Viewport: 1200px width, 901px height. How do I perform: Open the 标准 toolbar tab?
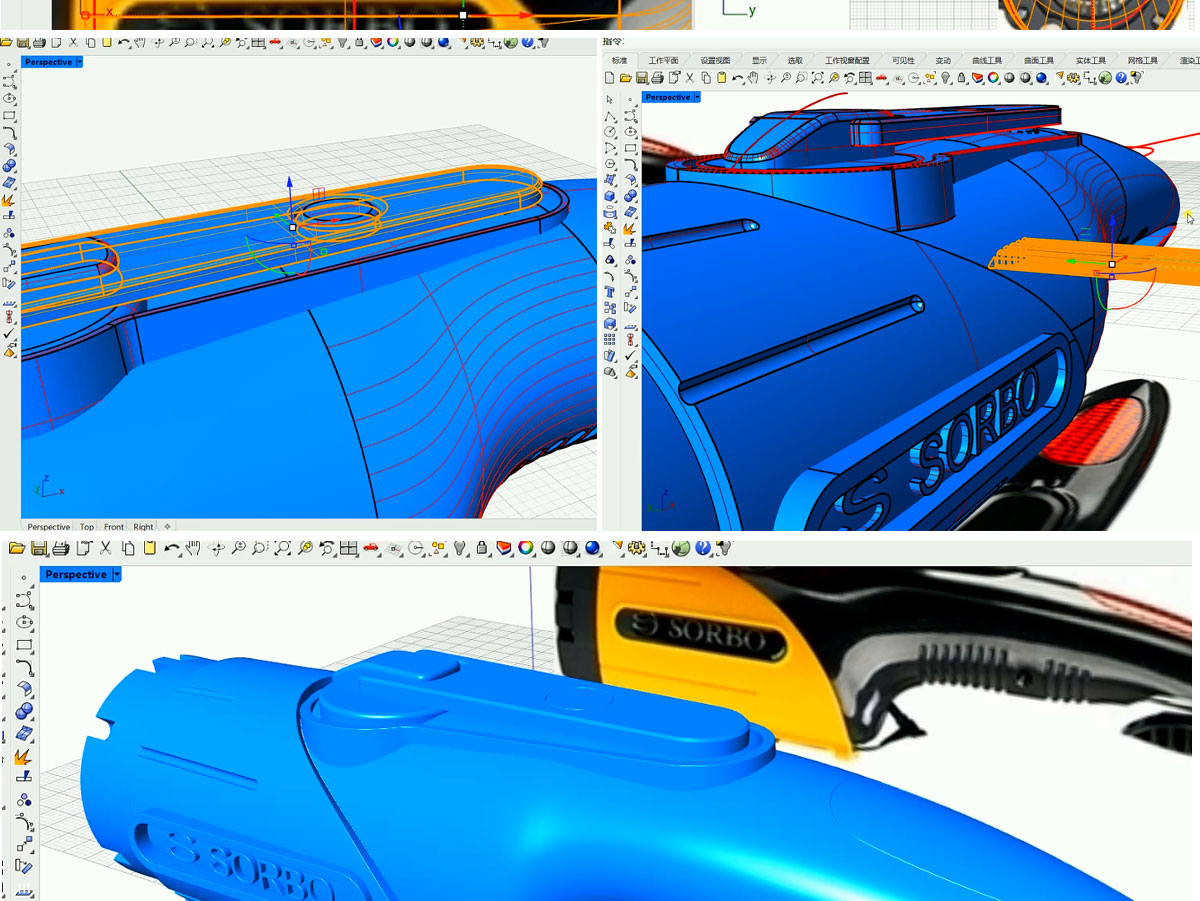point(620,60)
